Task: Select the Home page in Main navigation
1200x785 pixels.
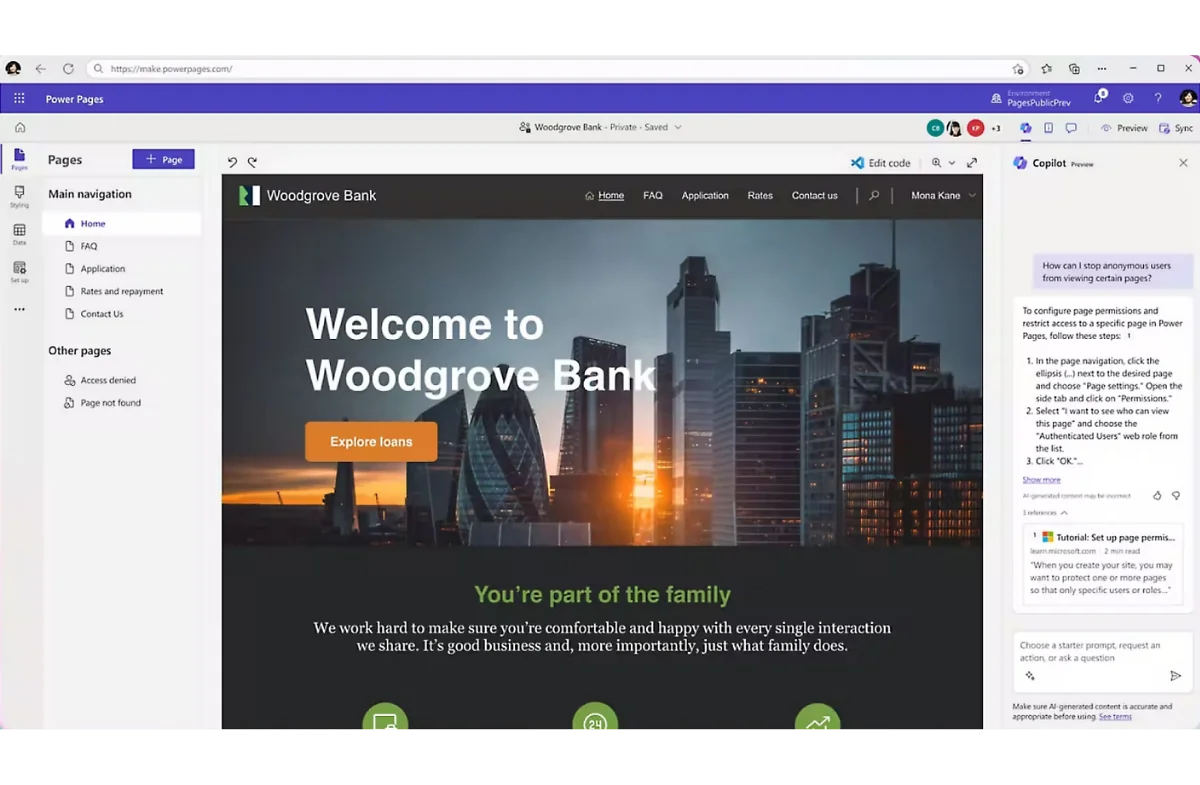Action: click(x=121, y=224)
